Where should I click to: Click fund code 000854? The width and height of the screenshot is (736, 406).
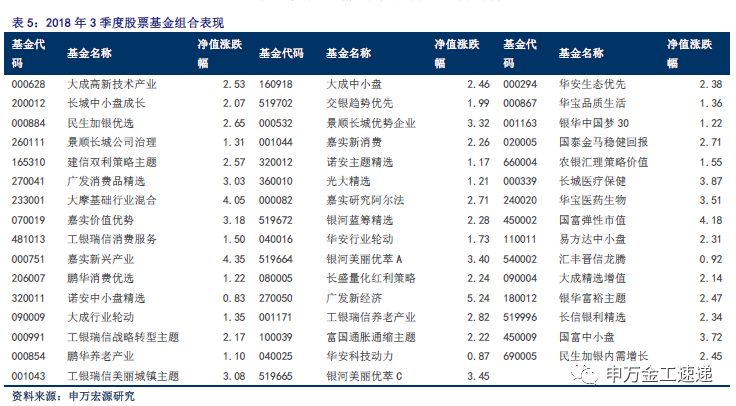point(29,356)
